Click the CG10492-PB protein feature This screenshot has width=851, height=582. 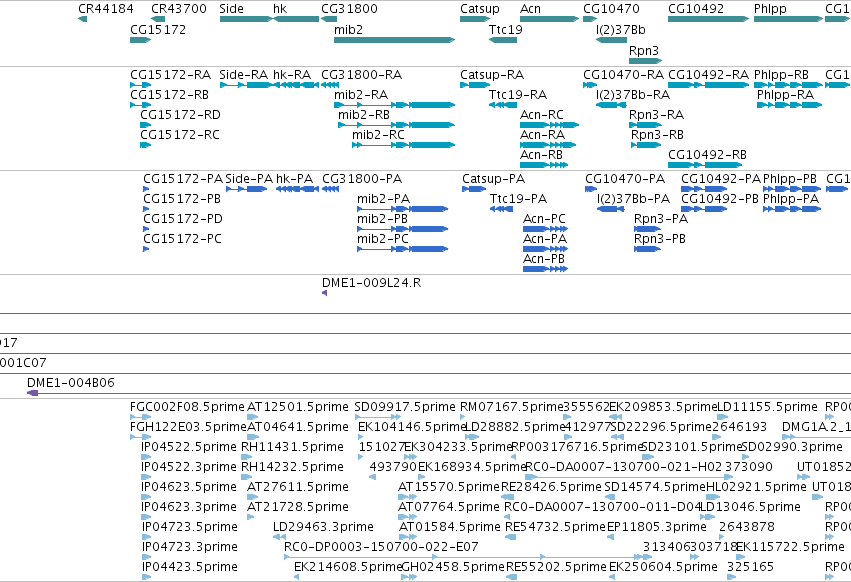704,209
